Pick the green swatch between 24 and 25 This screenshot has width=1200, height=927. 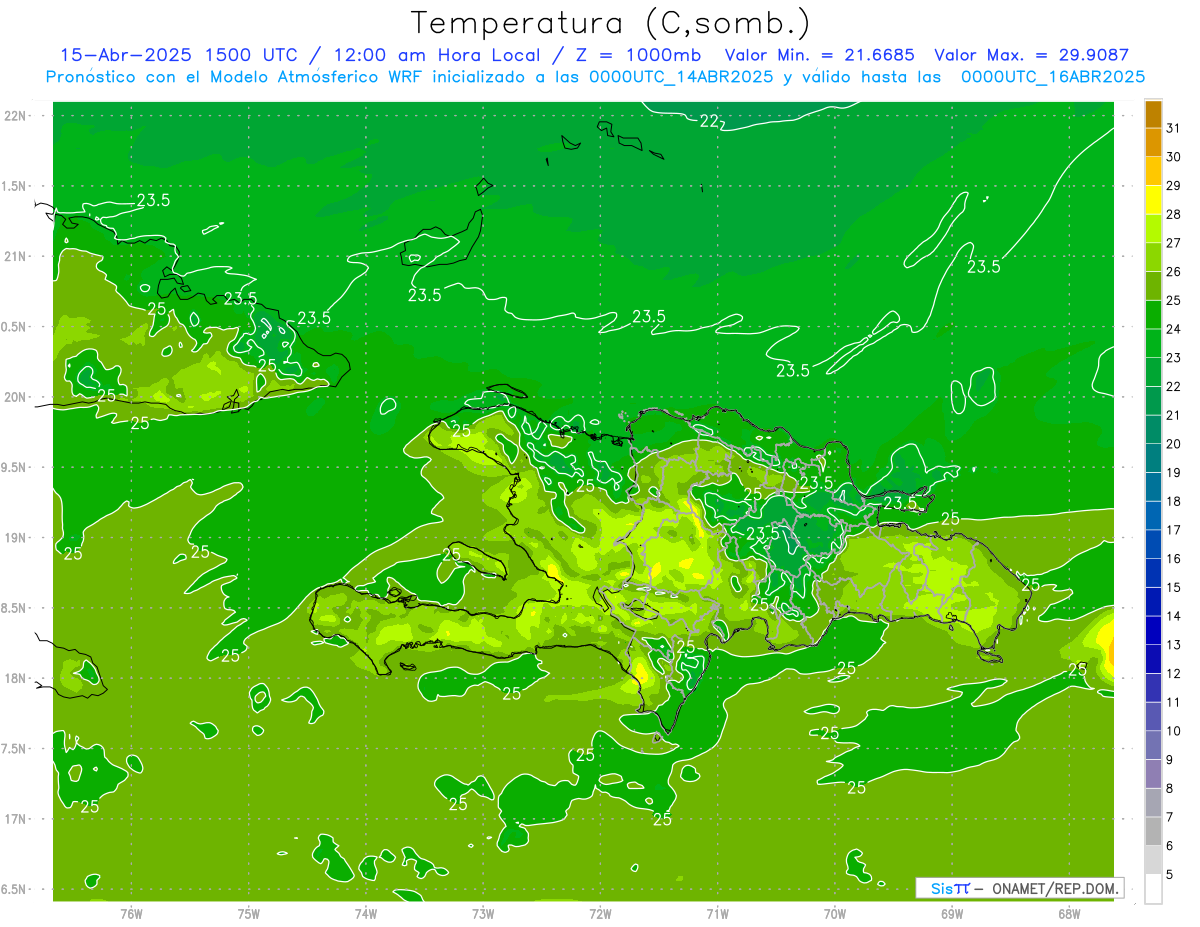[1153, 314]
